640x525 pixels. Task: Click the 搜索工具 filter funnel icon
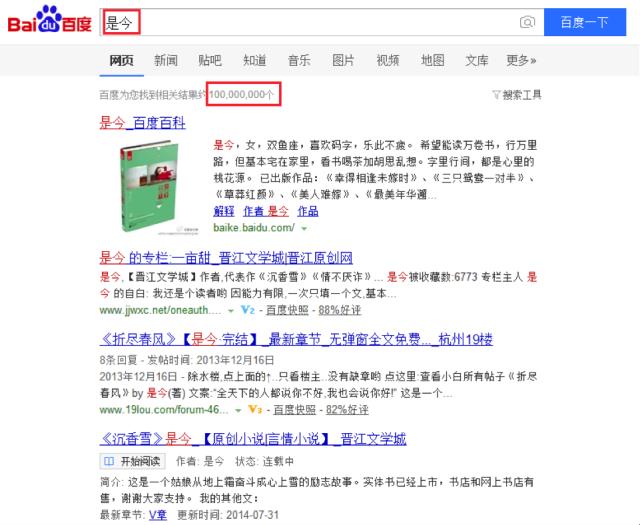496,95
